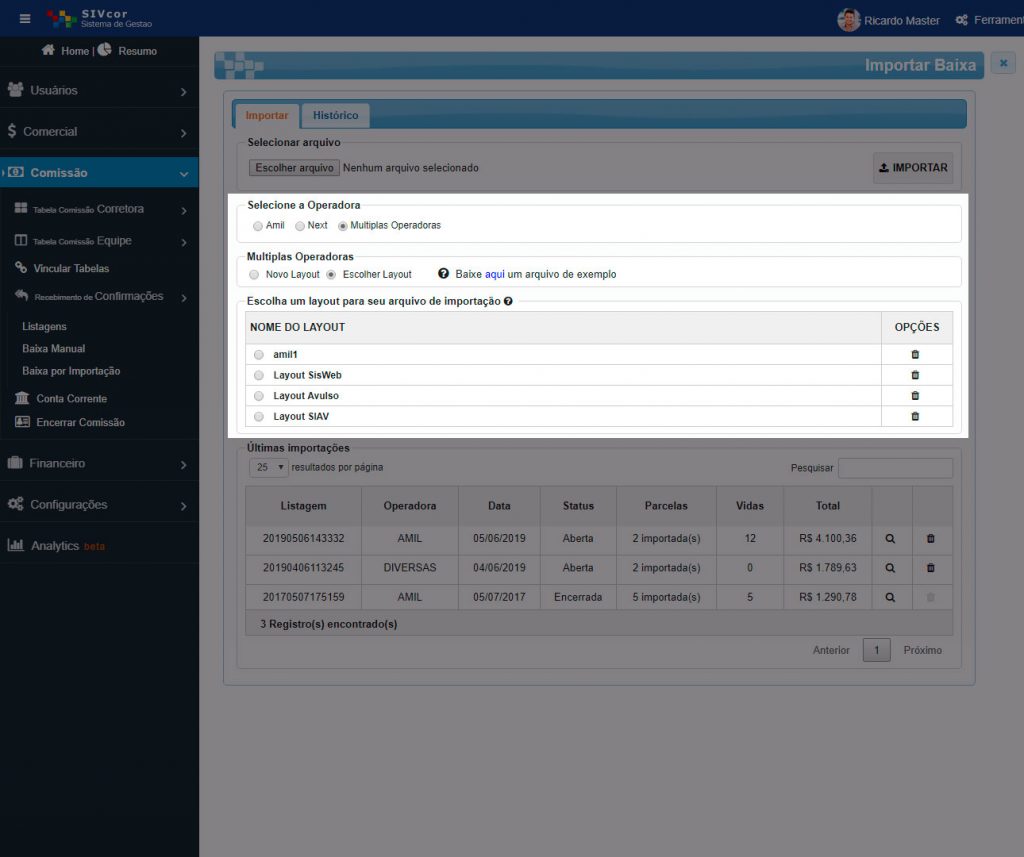The height and width of the screenshot is (857, 1024).
Task: Expand Tabela Comissão Equipe submenu
Action: (x=99, y=241)
